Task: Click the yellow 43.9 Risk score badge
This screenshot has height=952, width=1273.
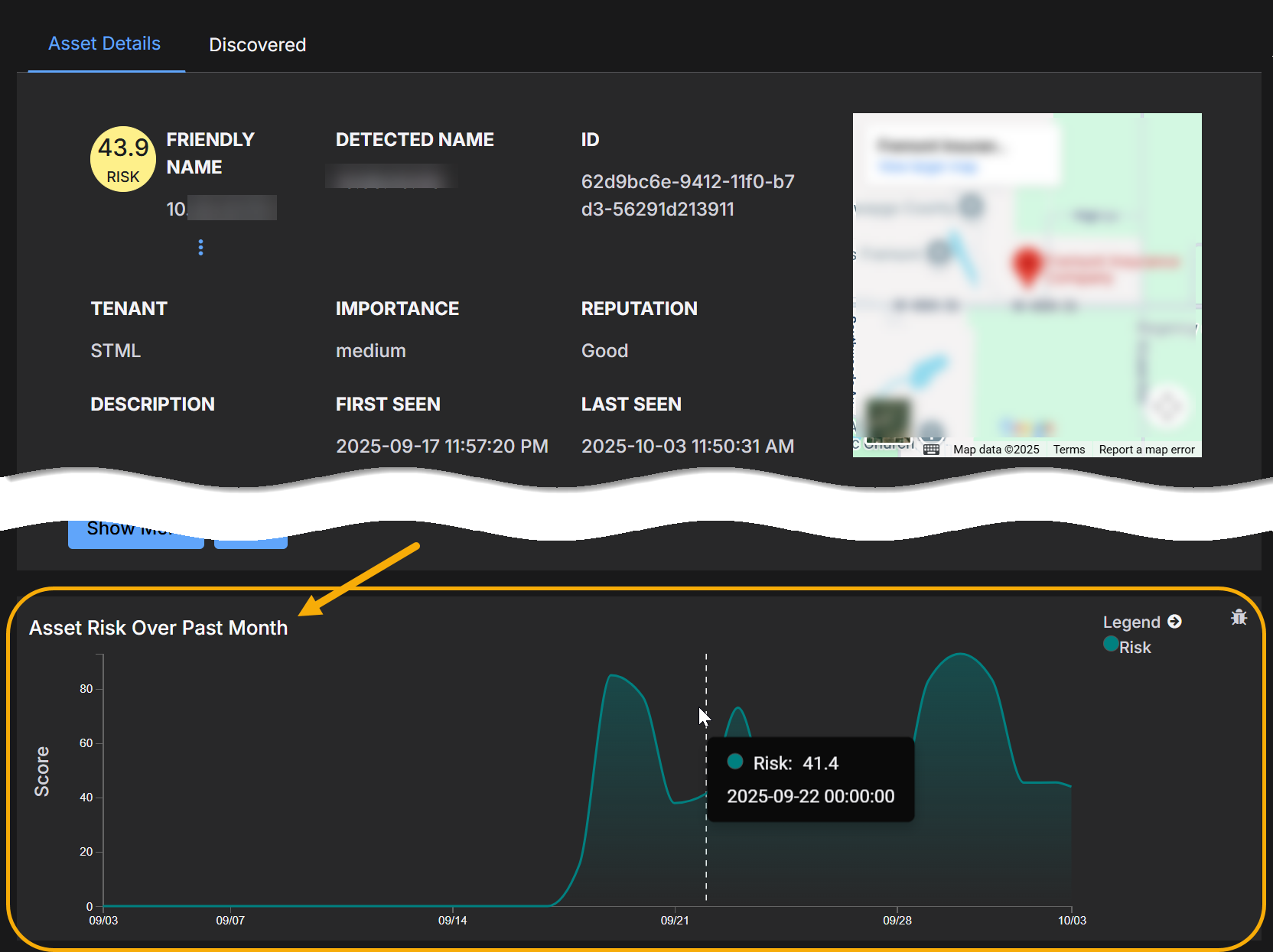Action: click(x=123, y=159)
